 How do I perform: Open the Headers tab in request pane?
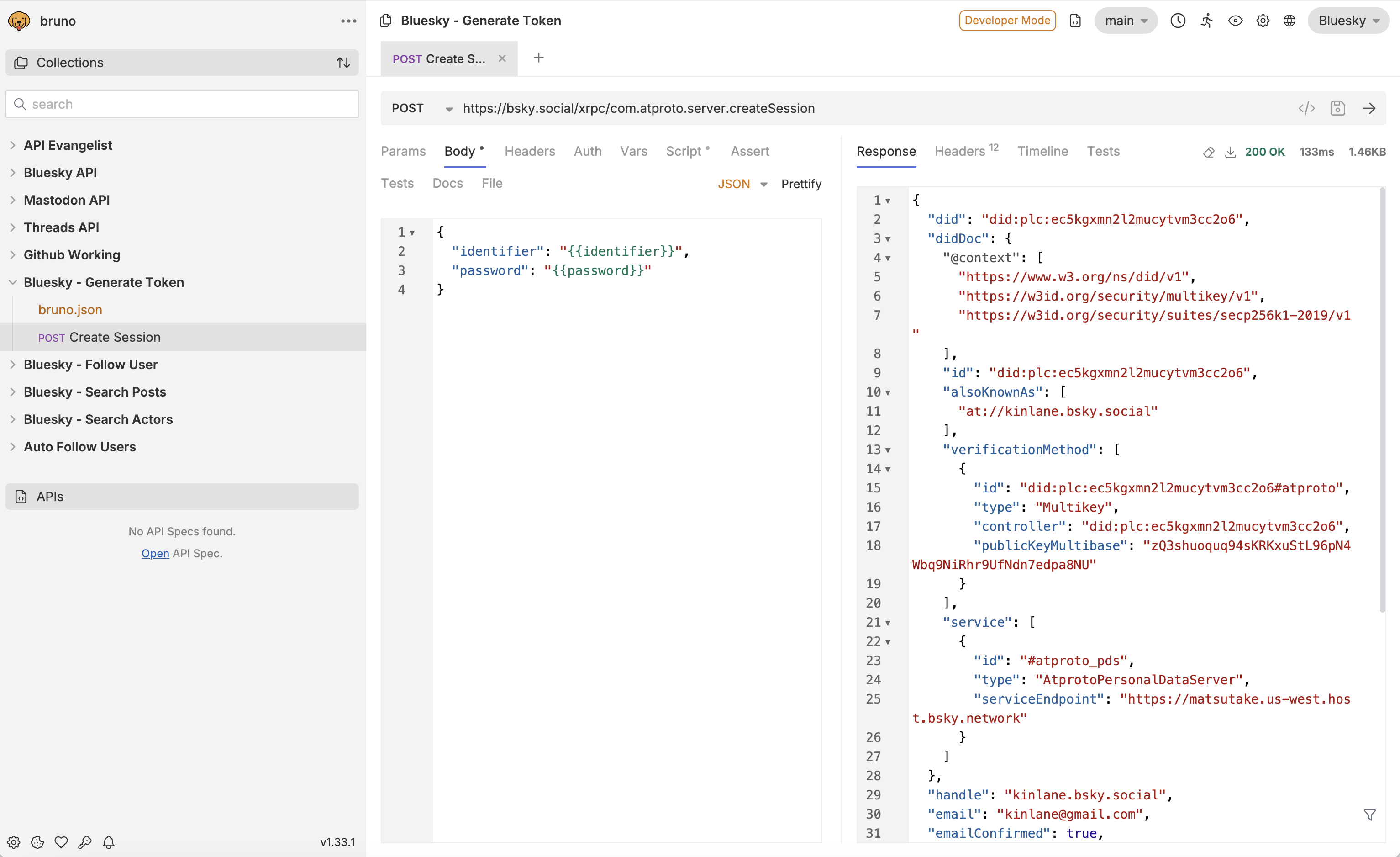click(530, 151)
